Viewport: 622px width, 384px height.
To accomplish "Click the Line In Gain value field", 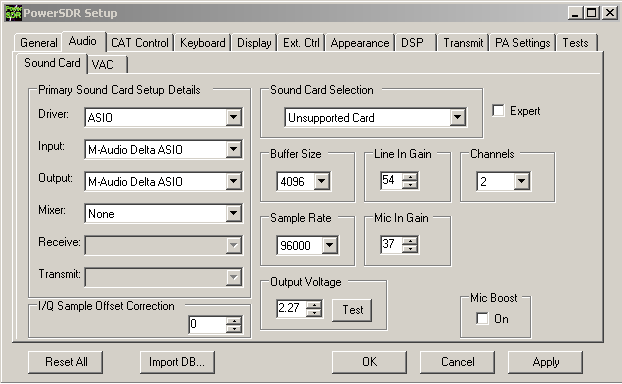I will coord(392,181).
